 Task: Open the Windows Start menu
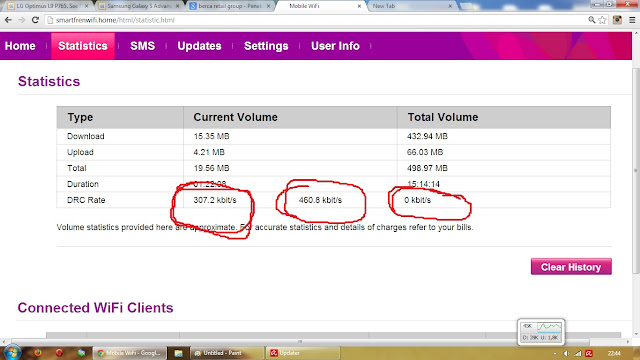pyautogui.click(x=12, y=353)
